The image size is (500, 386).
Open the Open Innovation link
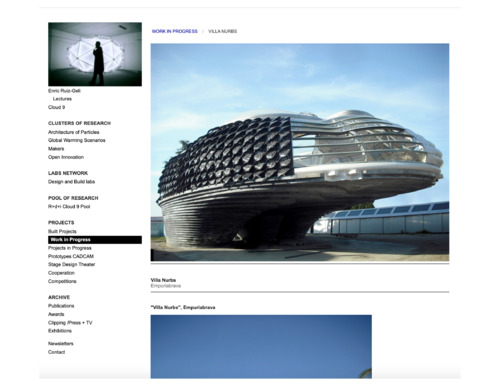tap(66, 157)
